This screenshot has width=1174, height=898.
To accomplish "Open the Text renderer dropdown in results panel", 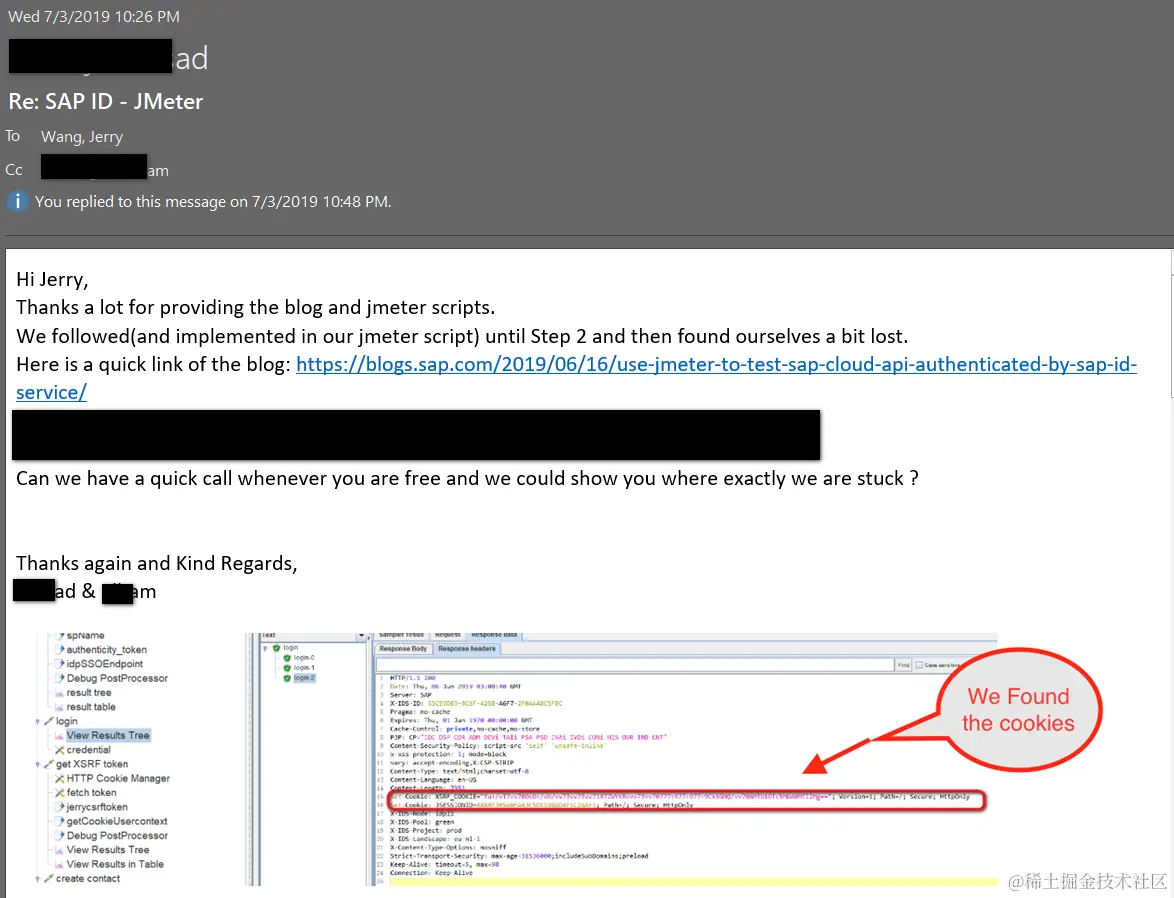I will coord(362,635).
